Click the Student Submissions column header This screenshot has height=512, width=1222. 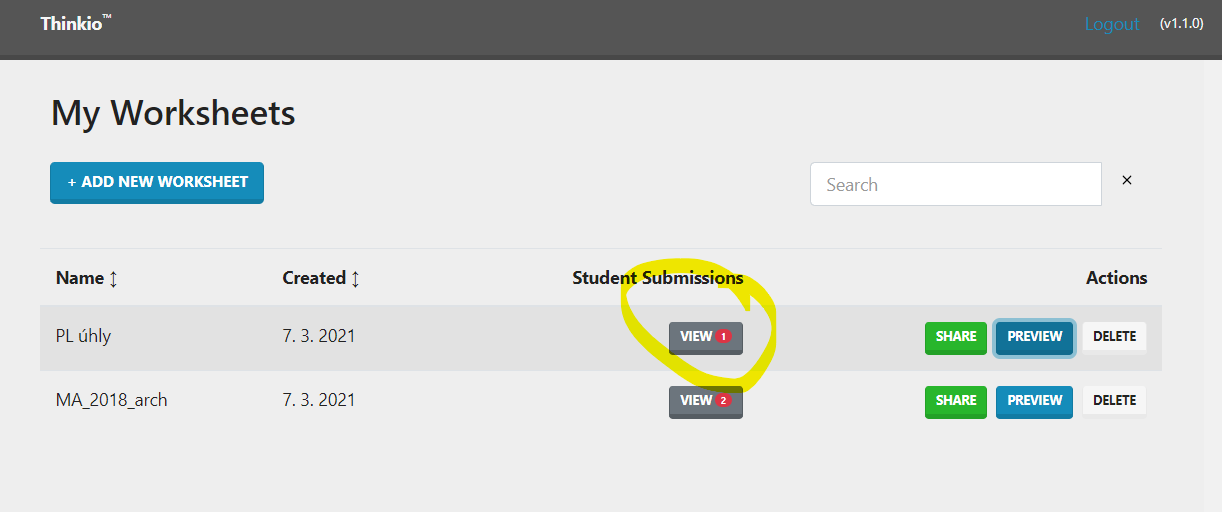[658, 278]
